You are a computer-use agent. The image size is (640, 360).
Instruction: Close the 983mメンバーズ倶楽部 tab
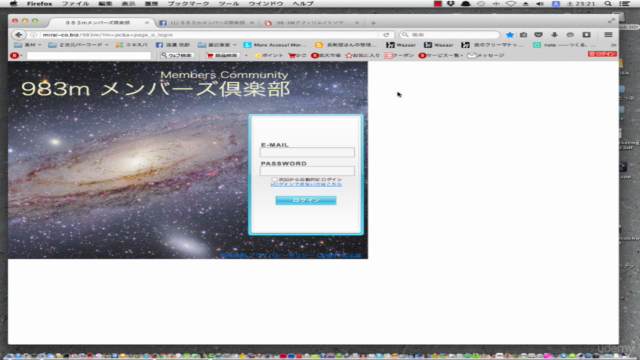coord(147,23)
